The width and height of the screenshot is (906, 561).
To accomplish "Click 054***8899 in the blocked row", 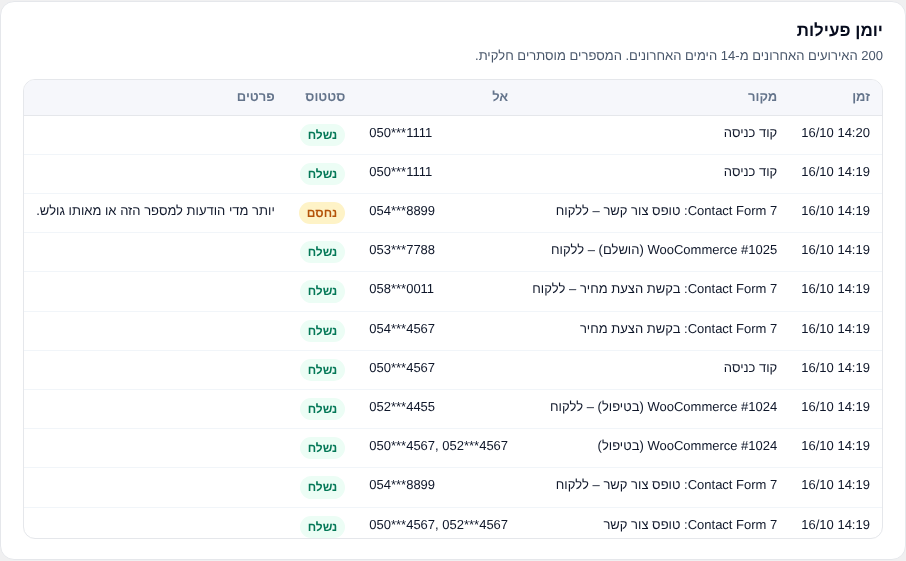I will pyautogui.click(x=402, y=211).
